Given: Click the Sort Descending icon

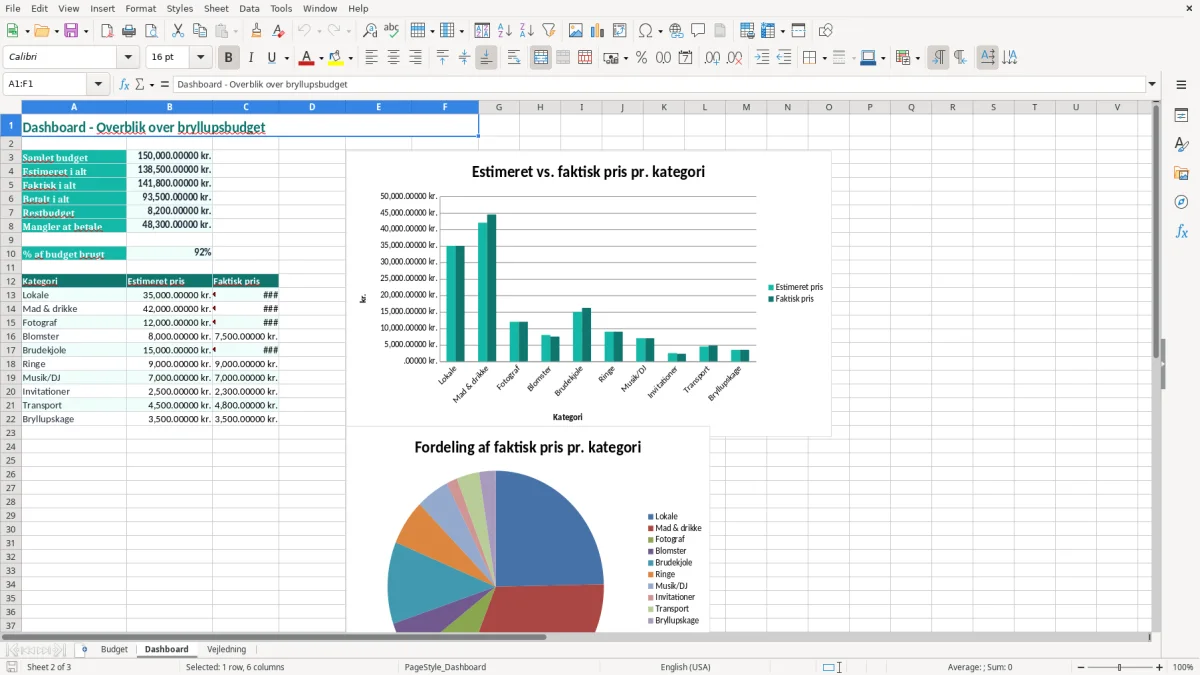Looking at the screenshot, I should coord(527,31).
